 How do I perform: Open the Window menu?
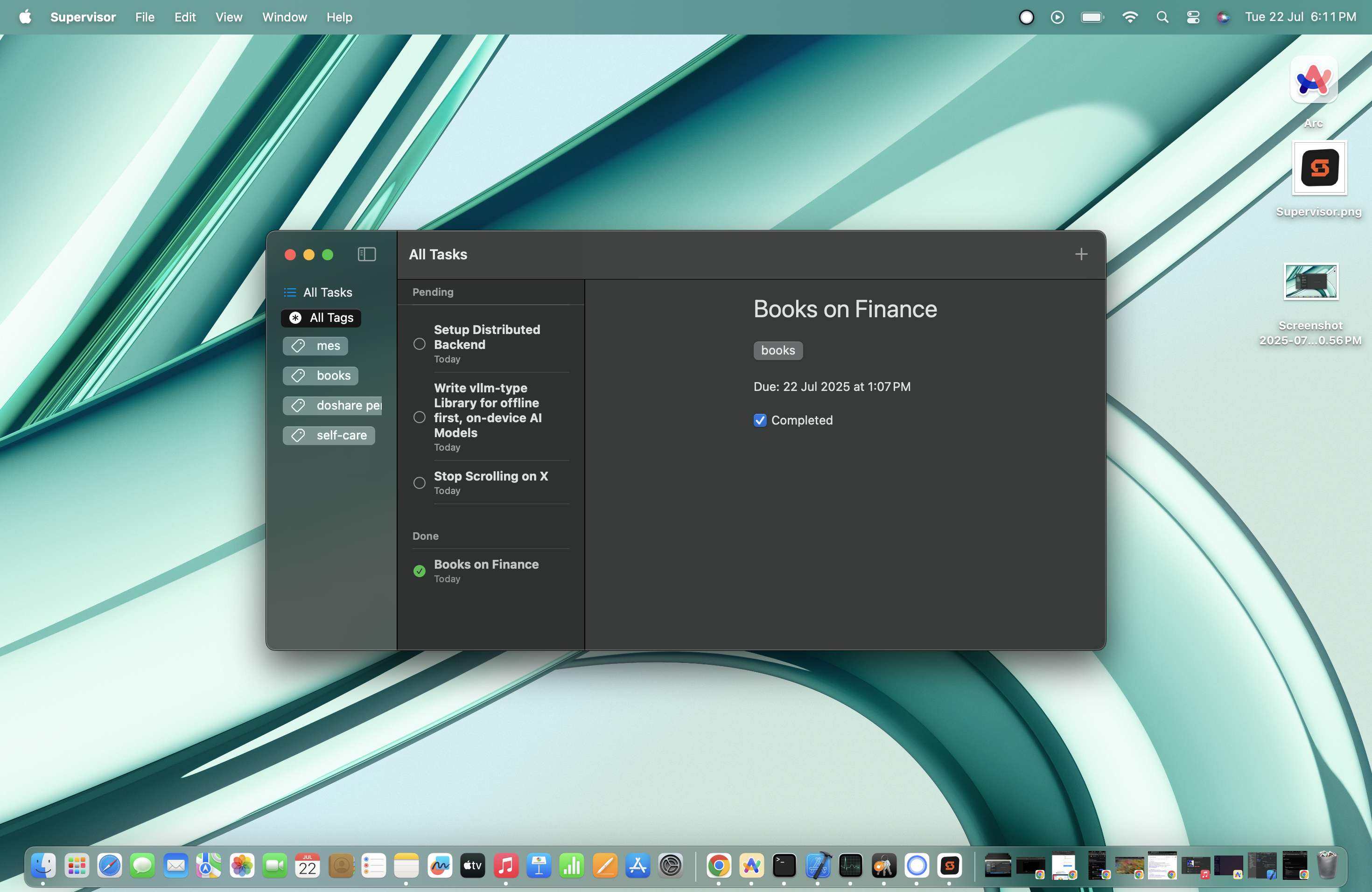click(285, 17)
